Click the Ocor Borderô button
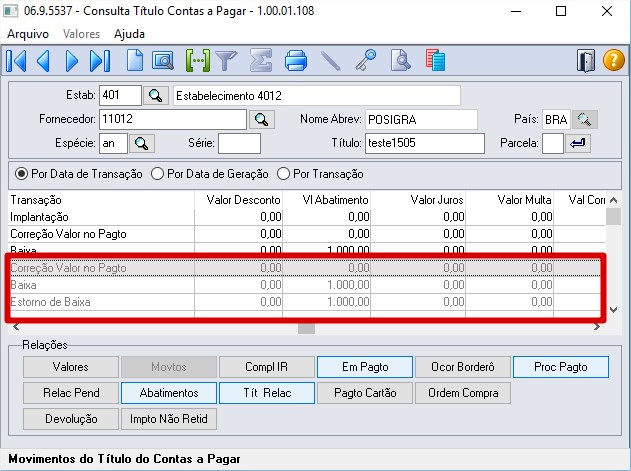This screenshot has height=471, width=631. (463, 367)
